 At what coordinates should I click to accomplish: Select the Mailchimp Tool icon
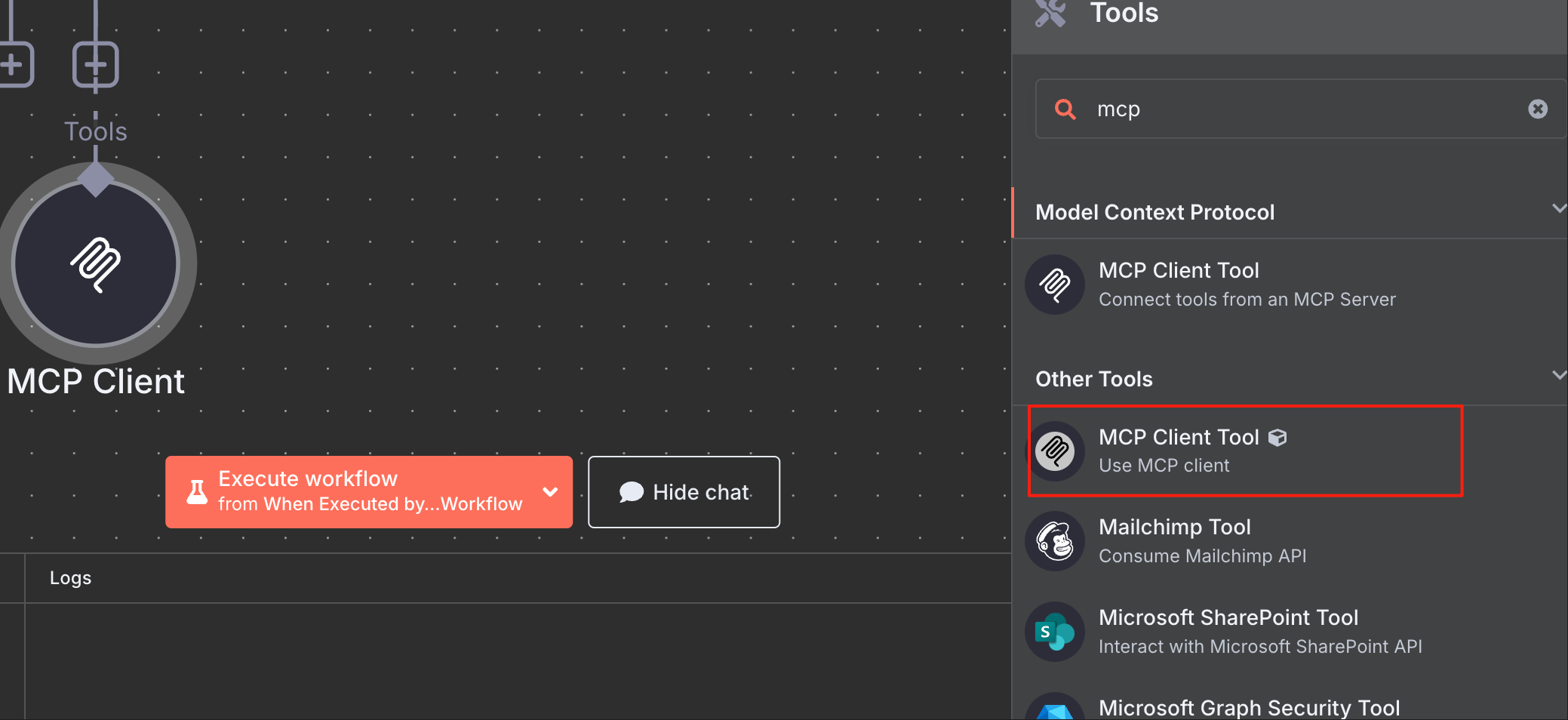coord(1055,541)
